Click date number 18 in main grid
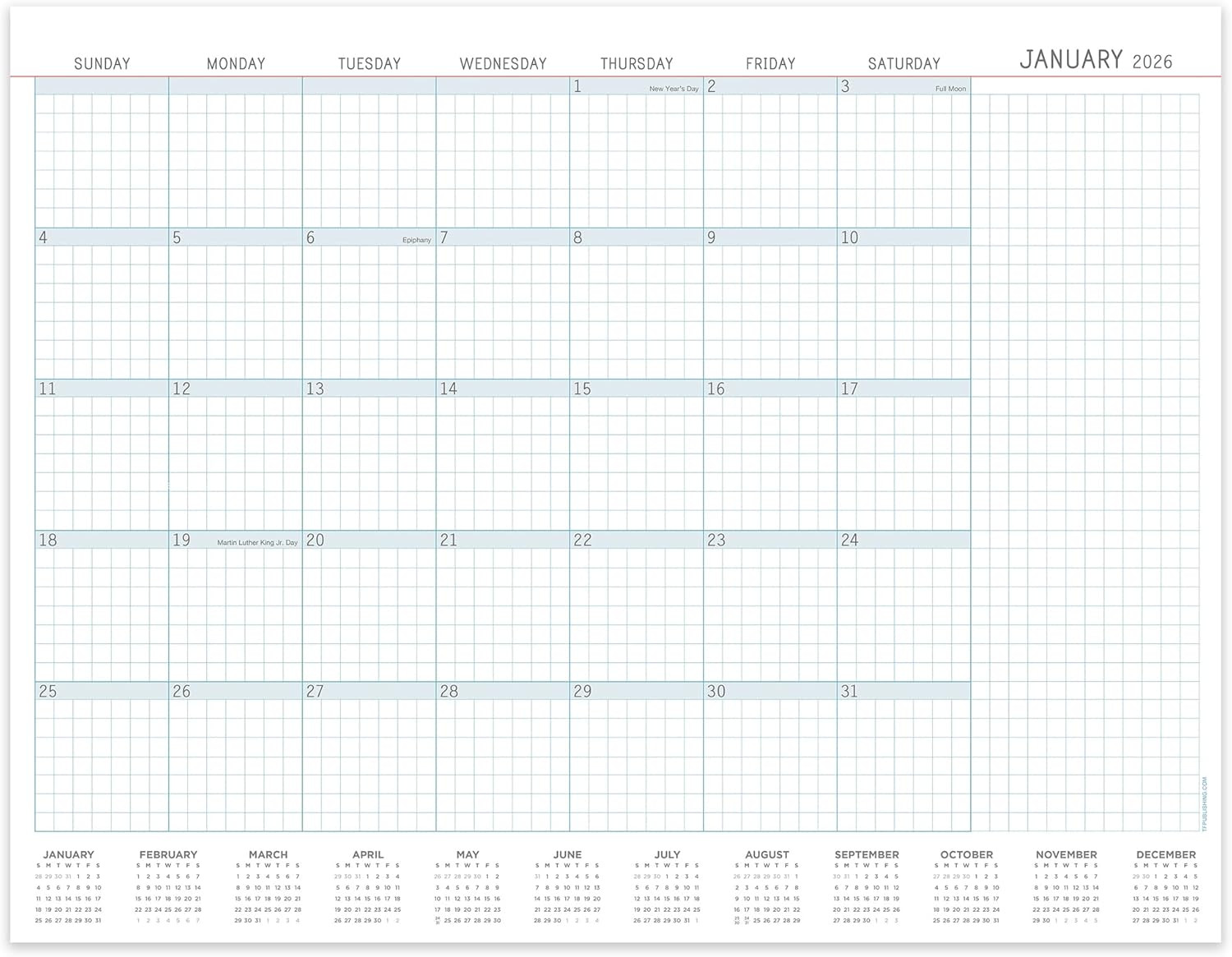Viewport: 1232px width, 957px height. click(x=48, y=540)
